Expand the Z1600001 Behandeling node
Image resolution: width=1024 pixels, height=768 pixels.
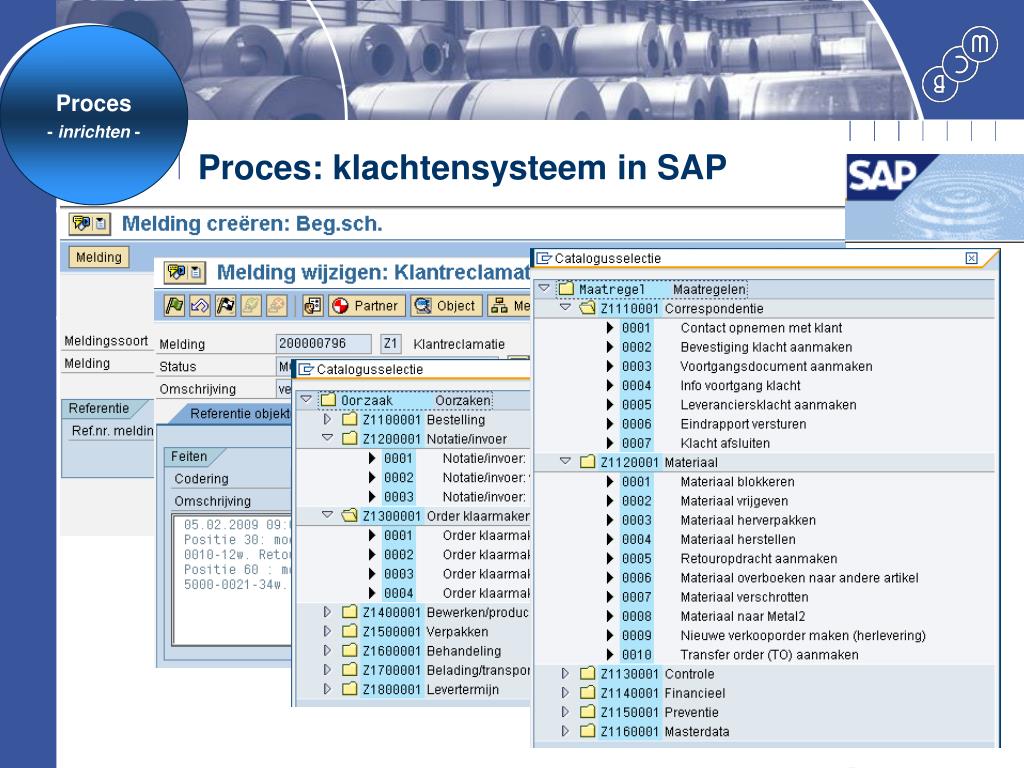[328, 650]
